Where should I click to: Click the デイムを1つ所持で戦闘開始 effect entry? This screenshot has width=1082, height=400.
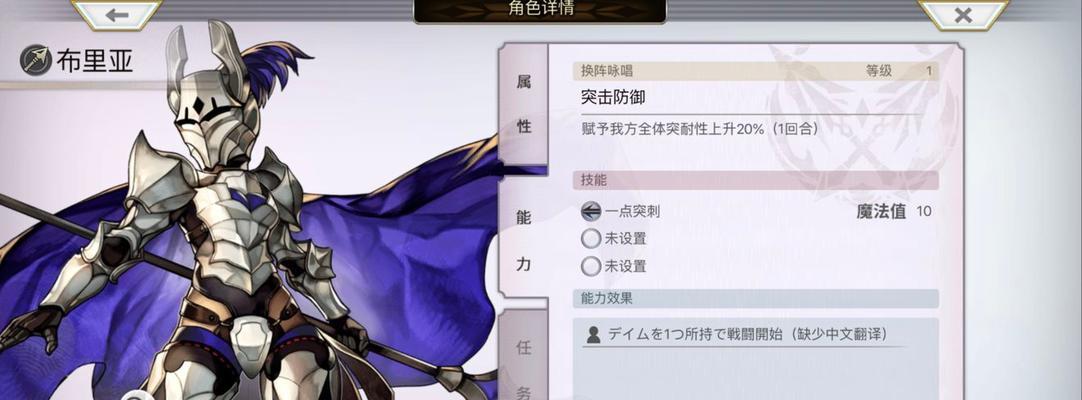click(747, 334)
